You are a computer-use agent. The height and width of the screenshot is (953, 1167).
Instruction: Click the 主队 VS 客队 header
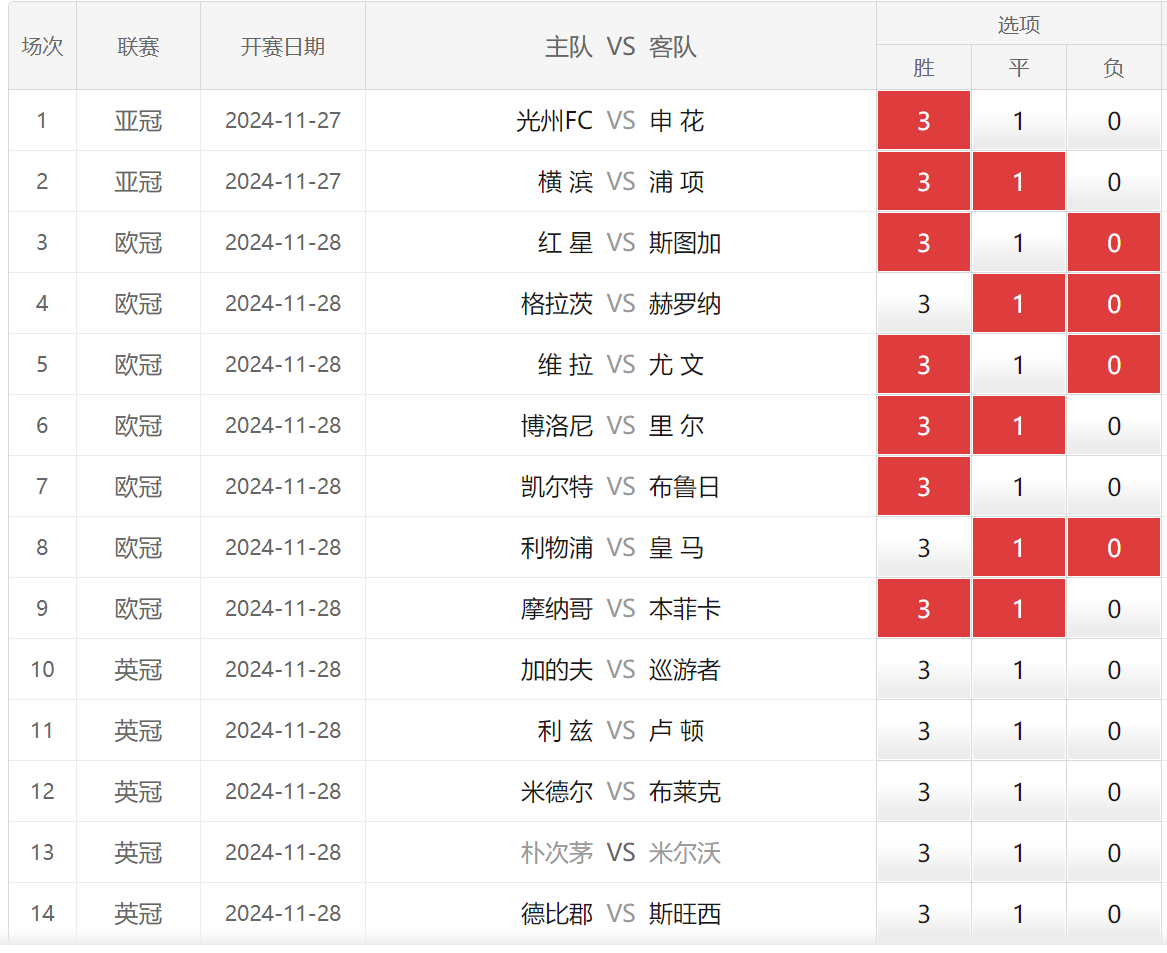coord(621,46)
